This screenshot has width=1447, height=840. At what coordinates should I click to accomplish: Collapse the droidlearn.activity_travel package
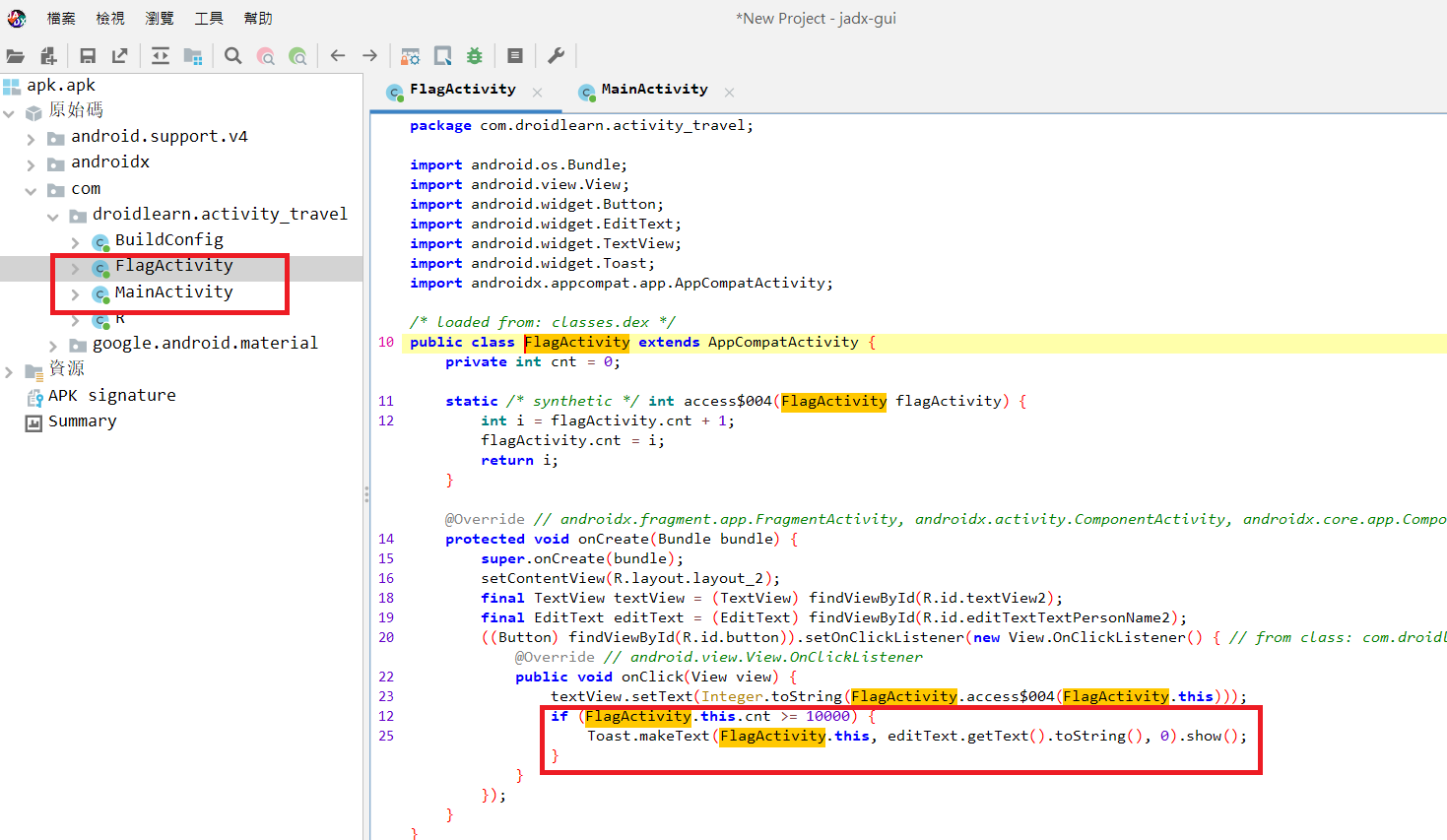(x=52, y=217)
